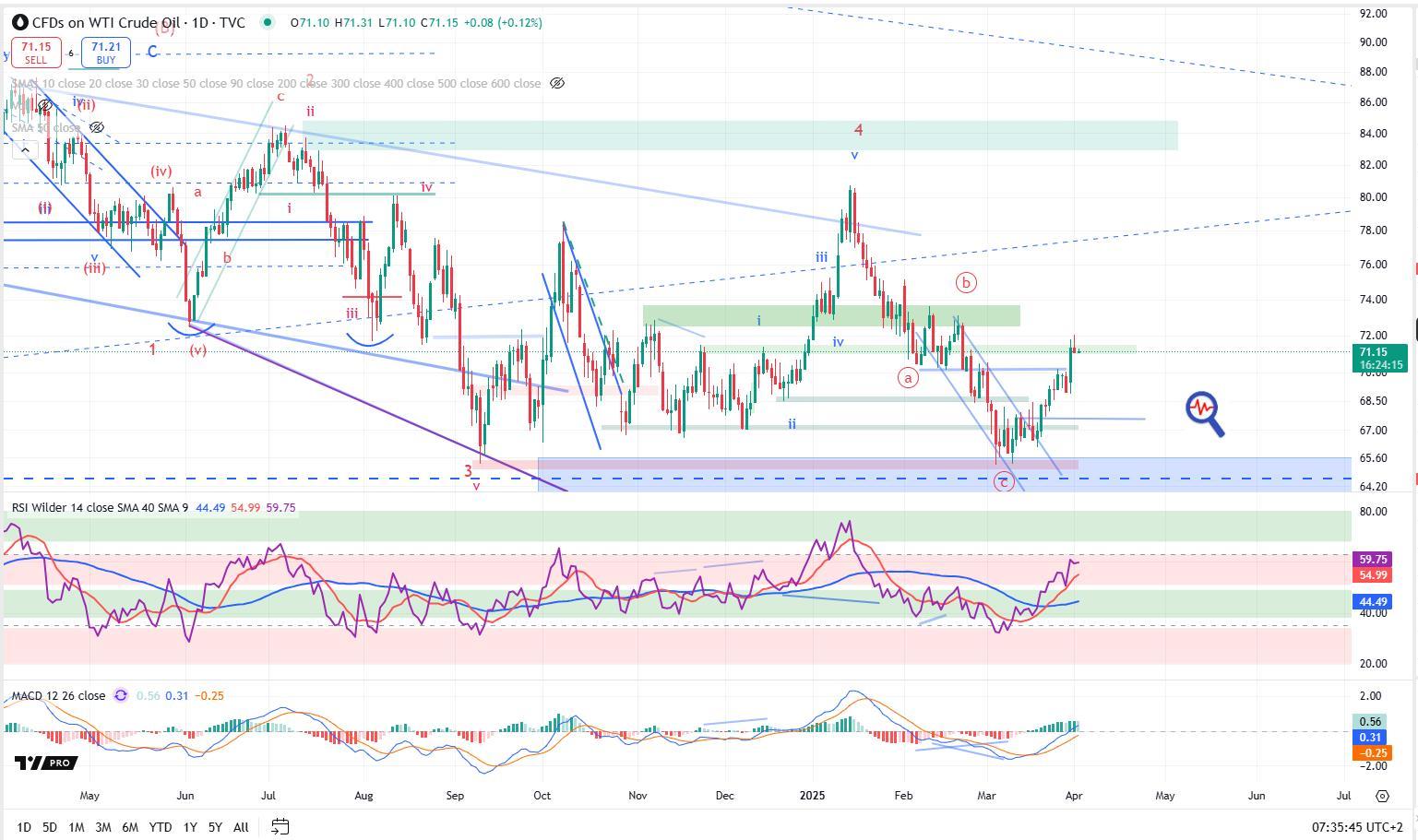Set chart range to 1M
Screen dimensions: 1418x840
tap(77, 827)
